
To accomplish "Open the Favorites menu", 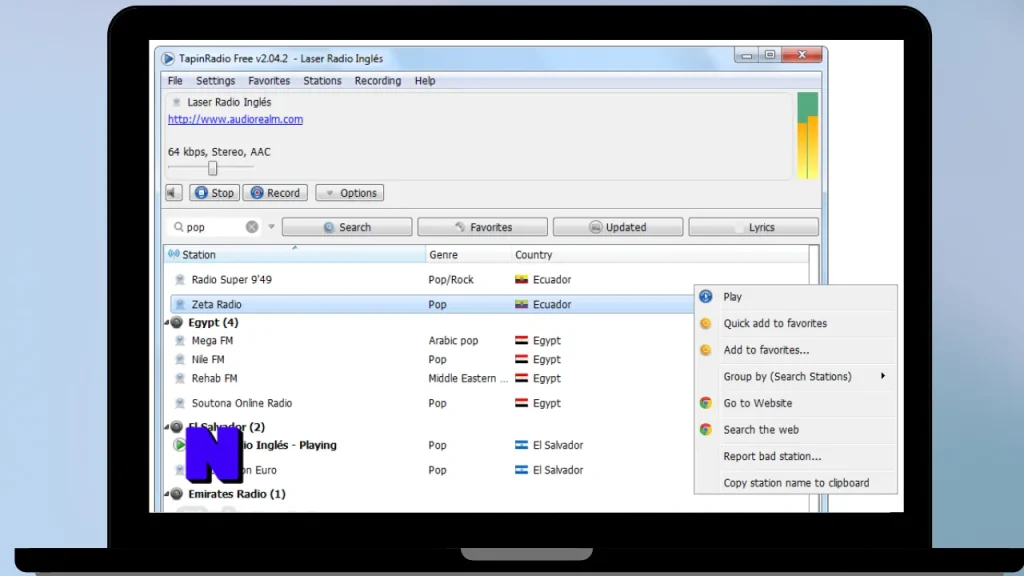I will [x=269, y=81].
